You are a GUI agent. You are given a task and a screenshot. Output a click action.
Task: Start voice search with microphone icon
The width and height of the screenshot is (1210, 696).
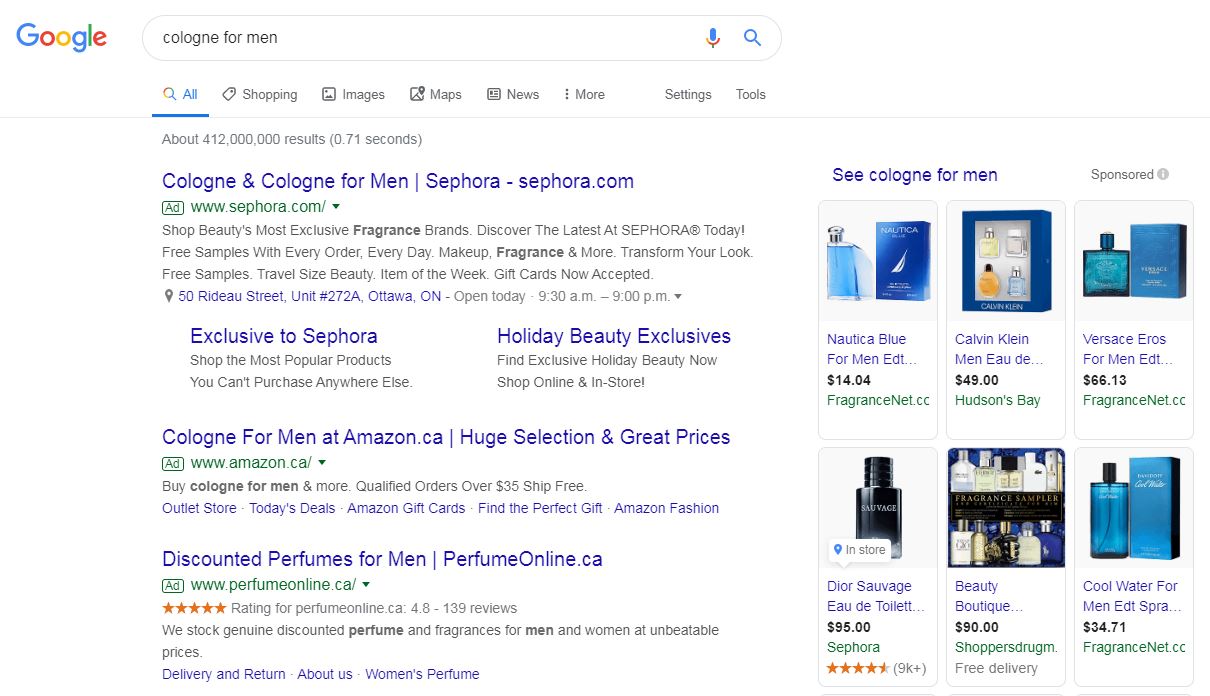712,38
